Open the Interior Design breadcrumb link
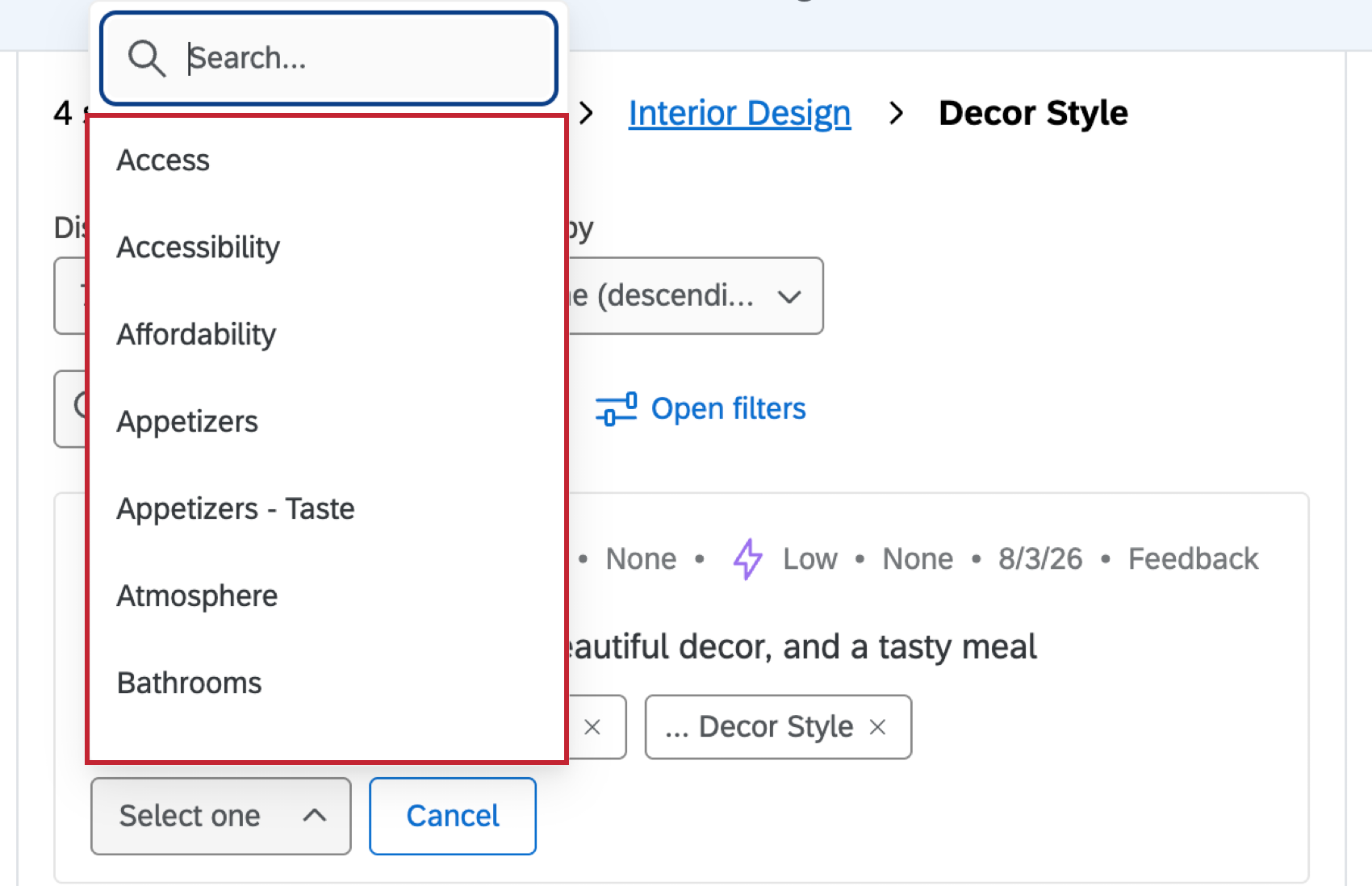Image resolution: width=1372 pixels, height=886 pixels. [739, 113]
